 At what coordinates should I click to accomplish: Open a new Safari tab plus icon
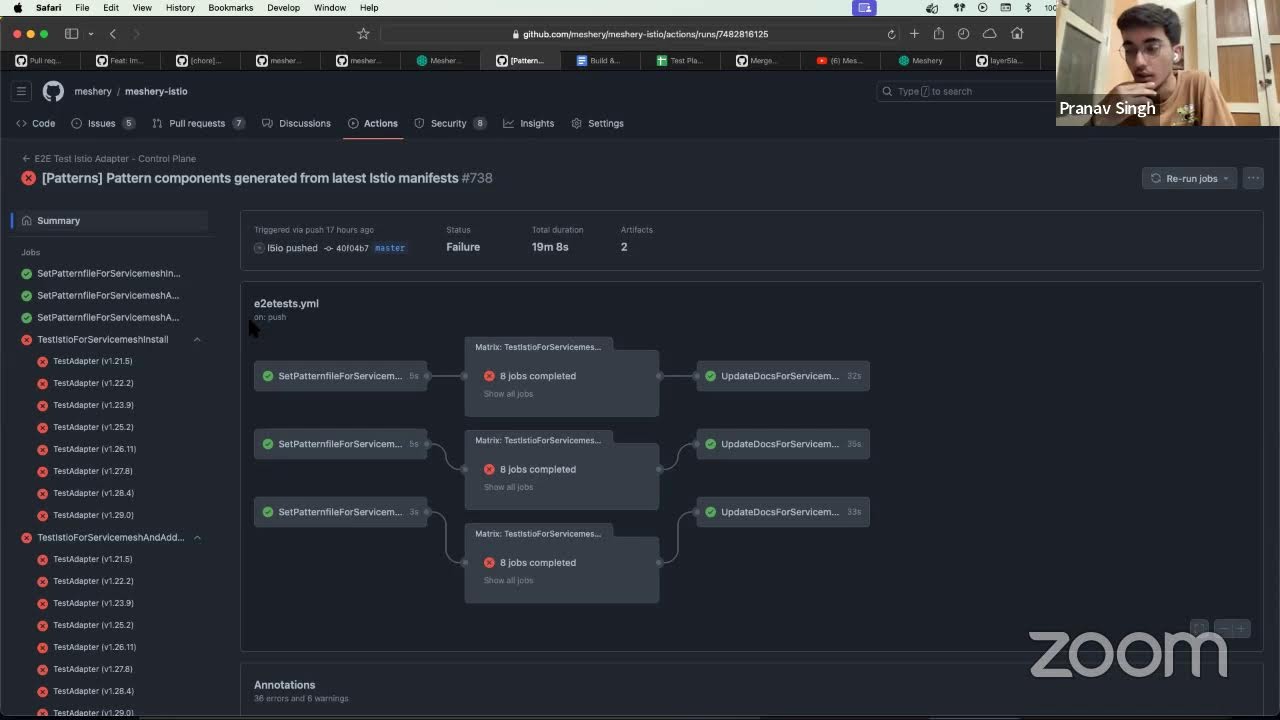point(914,33)
